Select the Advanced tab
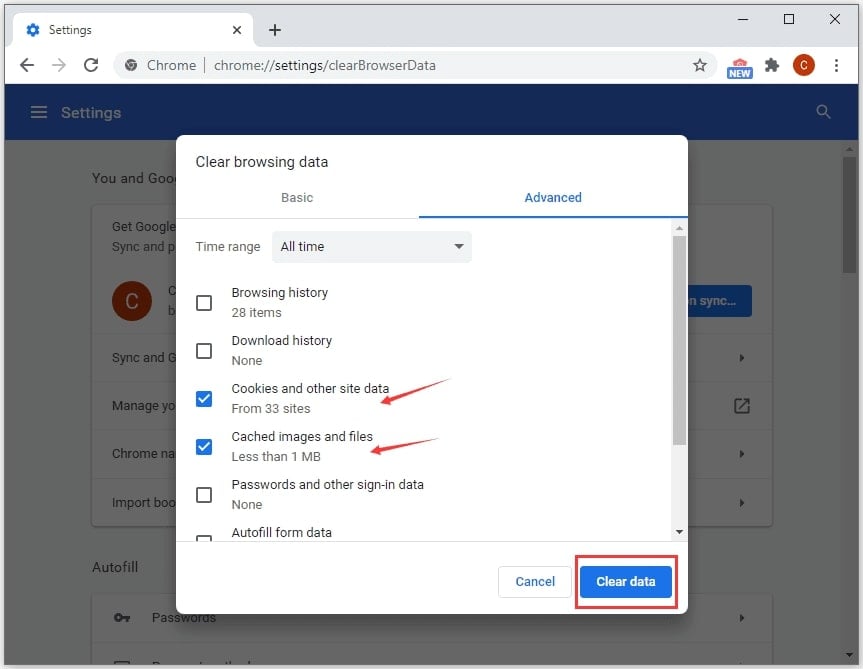 tap(553, 198)
